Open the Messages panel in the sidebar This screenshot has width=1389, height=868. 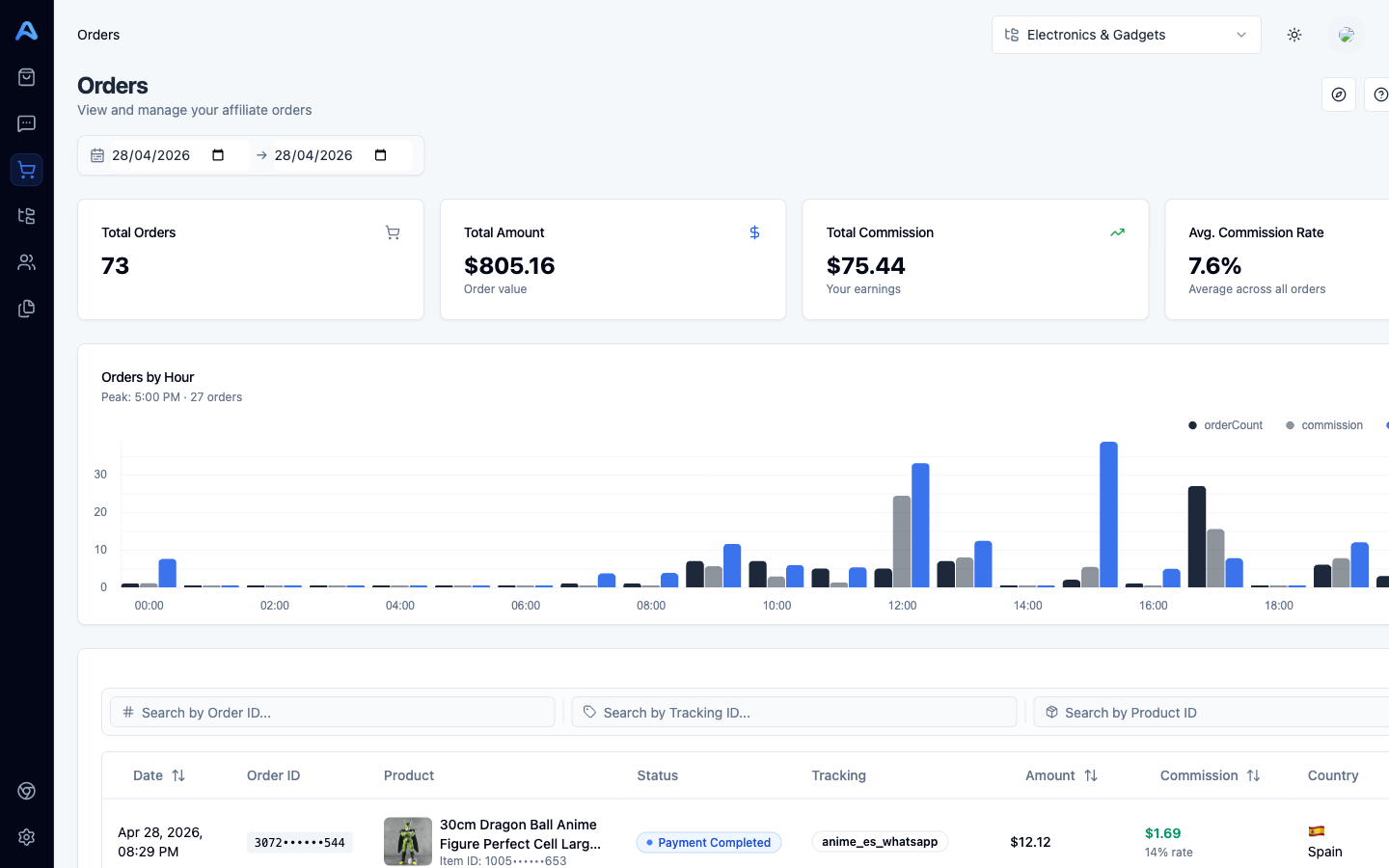(26, 122)
